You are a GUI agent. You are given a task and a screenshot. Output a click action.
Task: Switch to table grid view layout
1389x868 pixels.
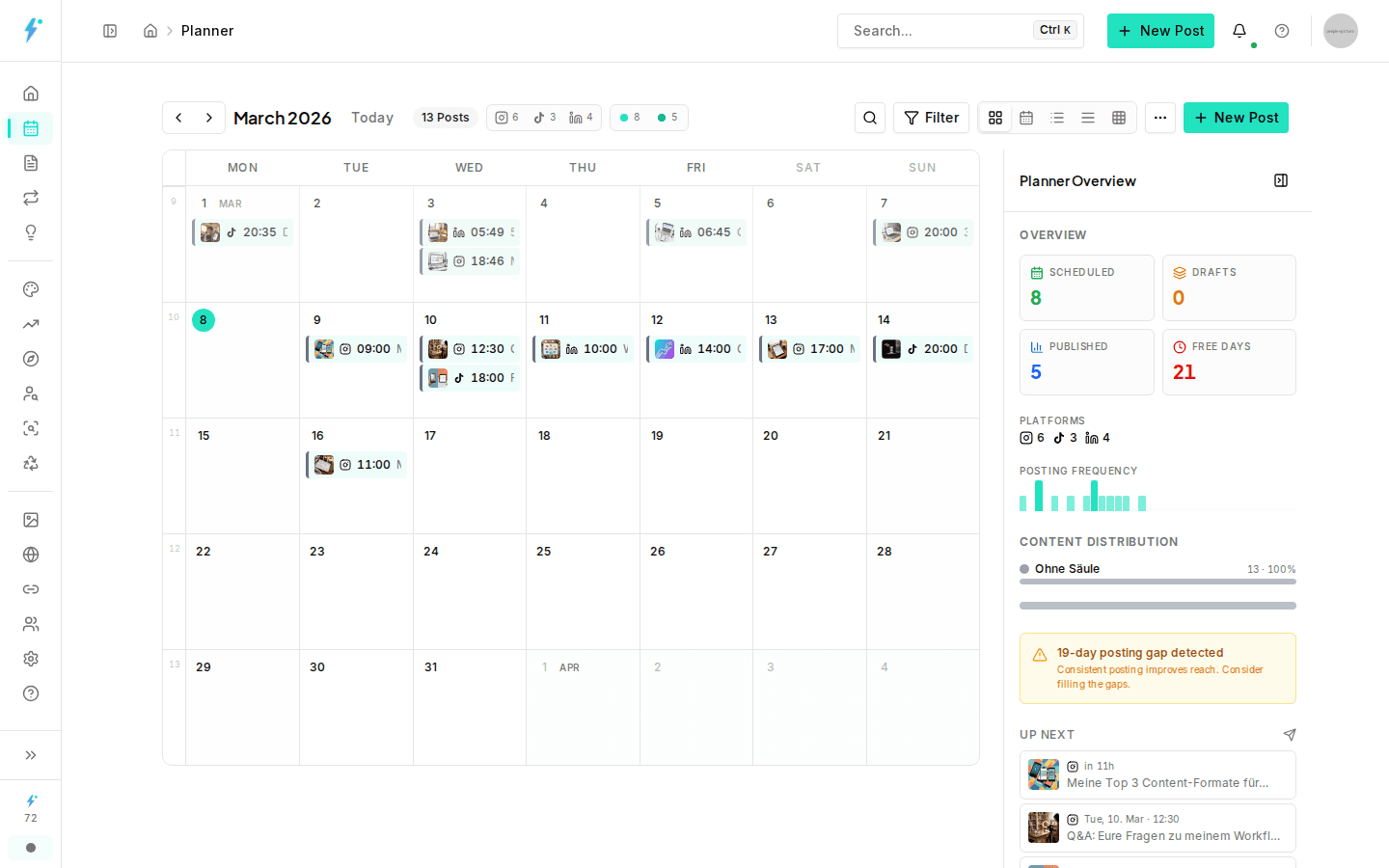pyautogui.click(x=1119, y=118)
